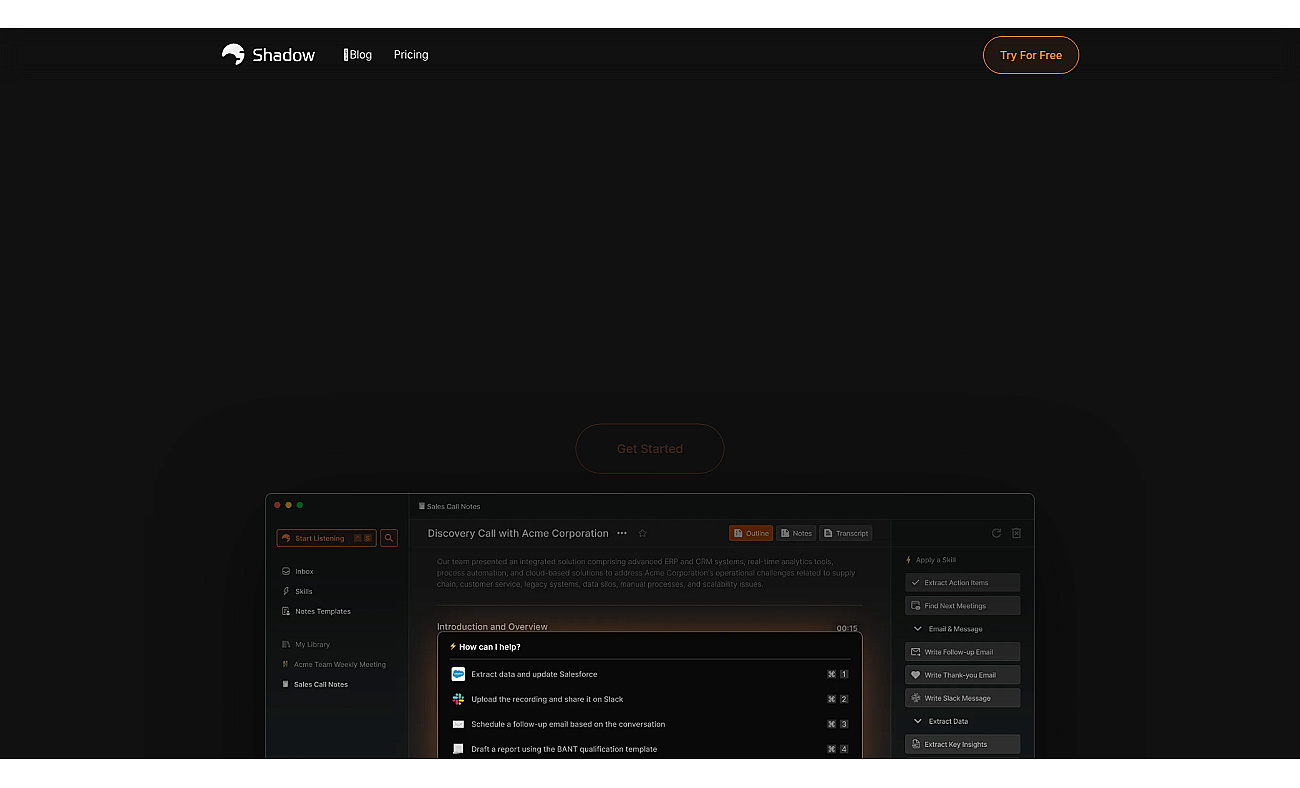
Task: Collapse the Email & Message section
Action: pyautogui.click(x=948, y=629)
